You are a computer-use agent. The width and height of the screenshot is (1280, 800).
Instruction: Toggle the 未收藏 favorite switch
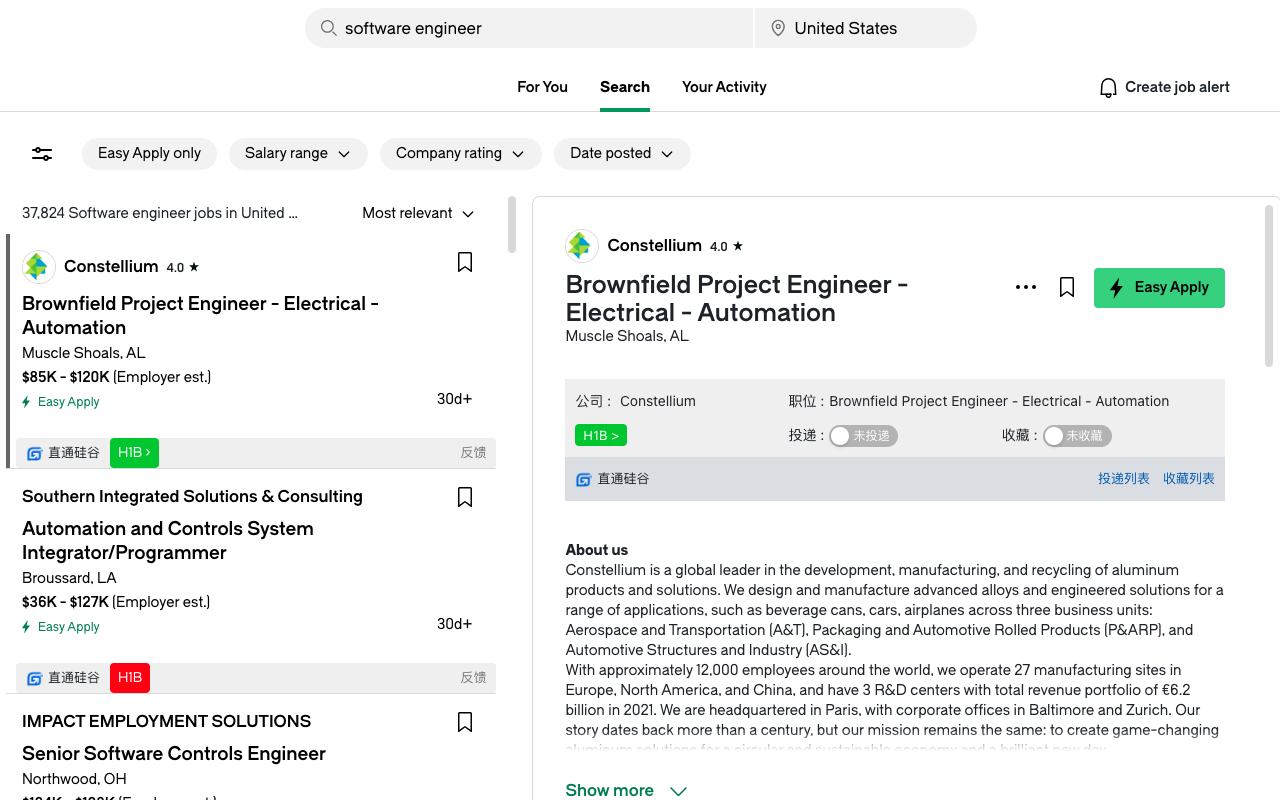[1077, 436]
